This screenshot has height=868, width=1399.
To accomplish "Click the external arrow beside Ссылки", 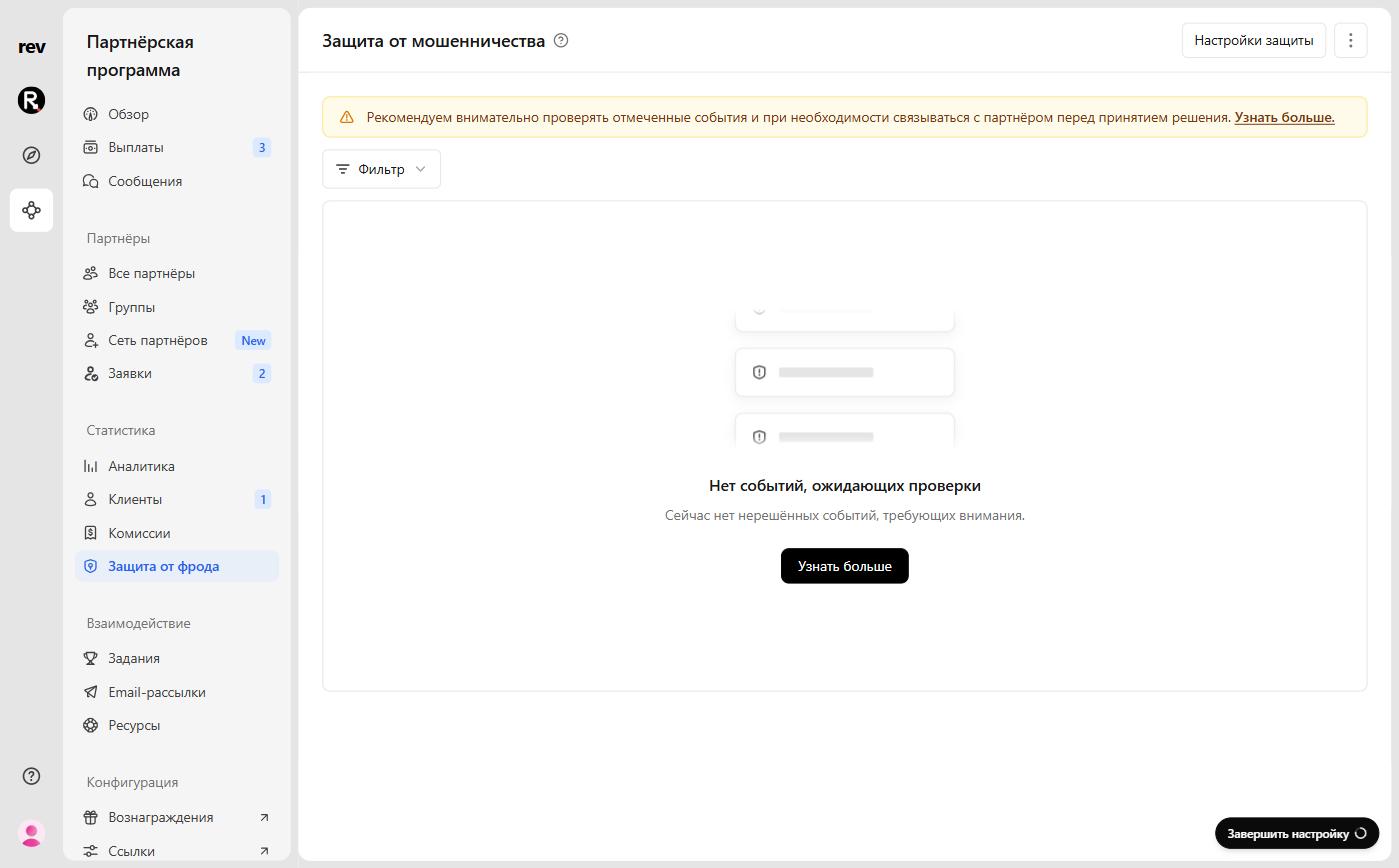I will tap(264, 851).
